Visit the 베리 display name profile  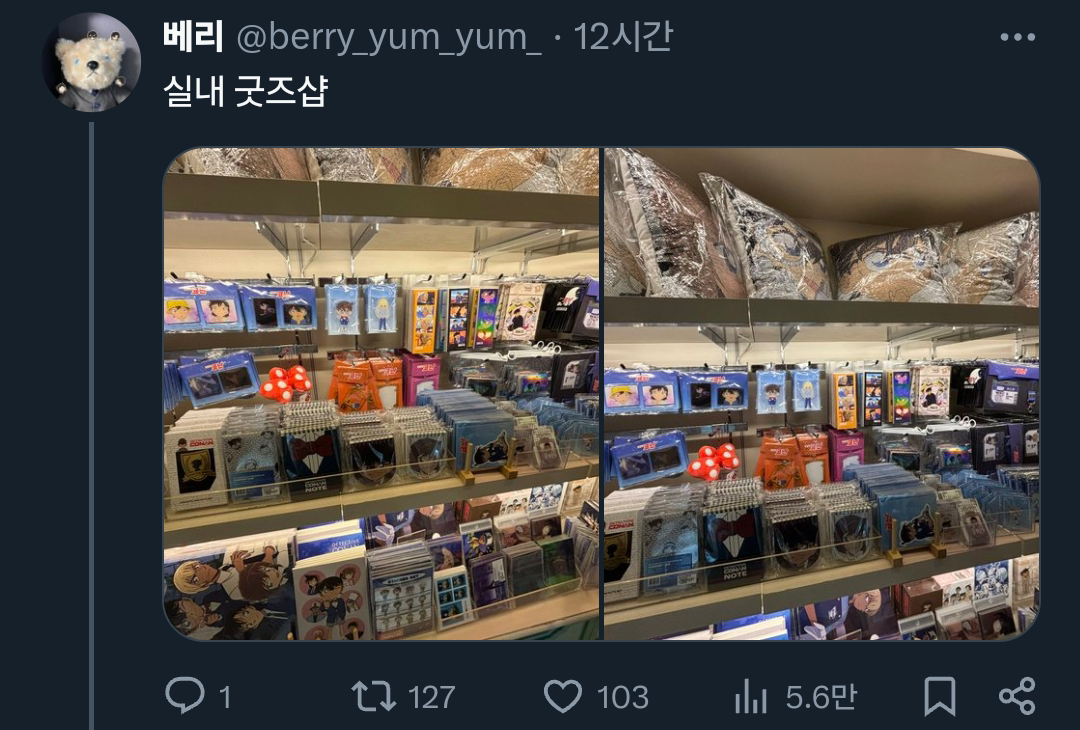[193, 36]
